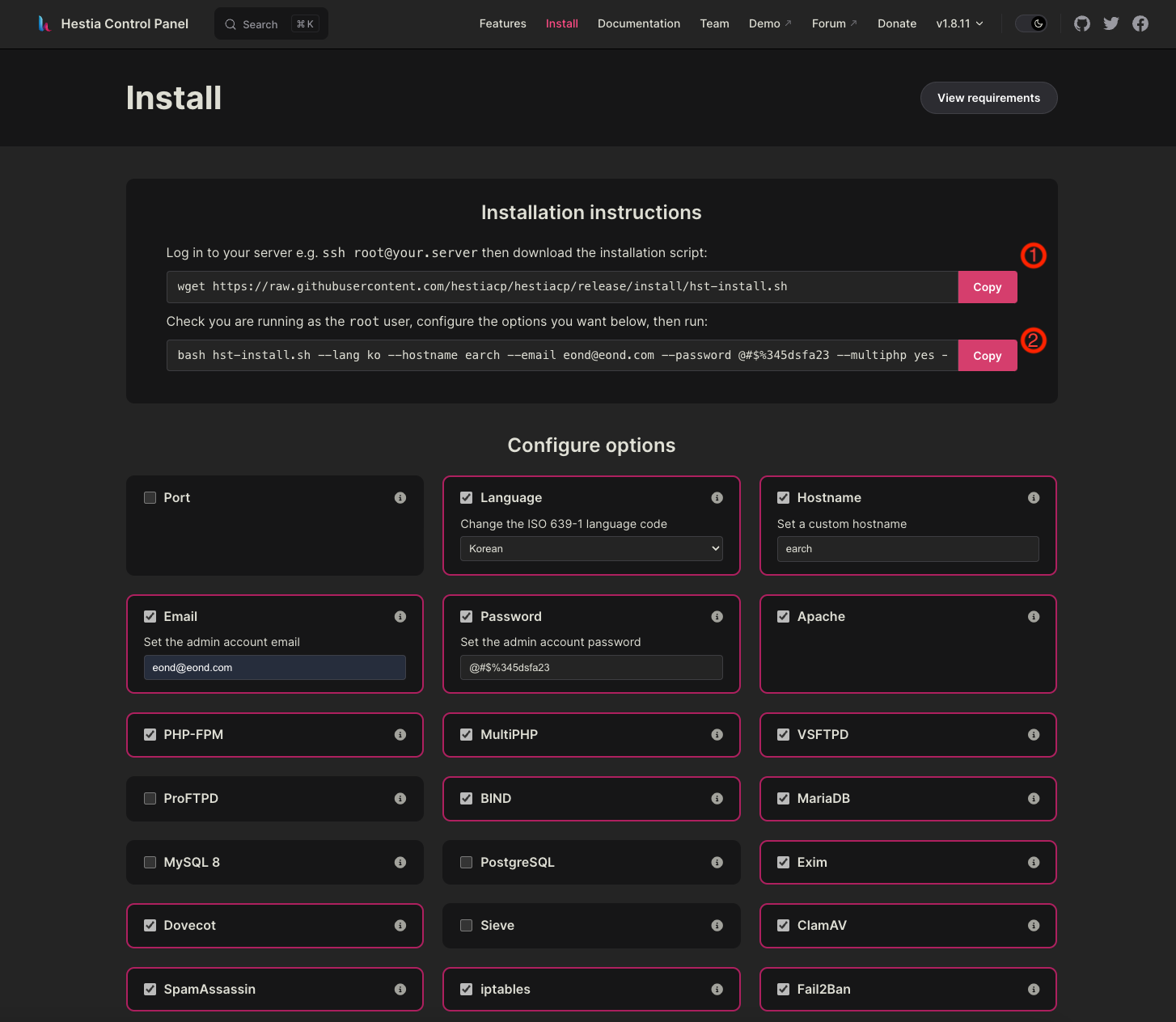Show info for the Password option

(x=717, y=616)
